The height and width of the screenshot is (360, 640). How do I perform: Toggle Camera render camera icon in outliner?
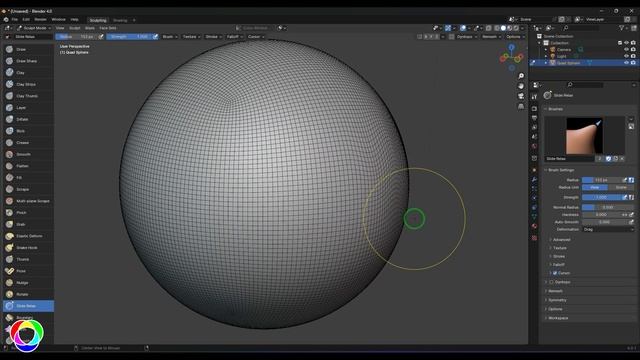coord(633,49)
